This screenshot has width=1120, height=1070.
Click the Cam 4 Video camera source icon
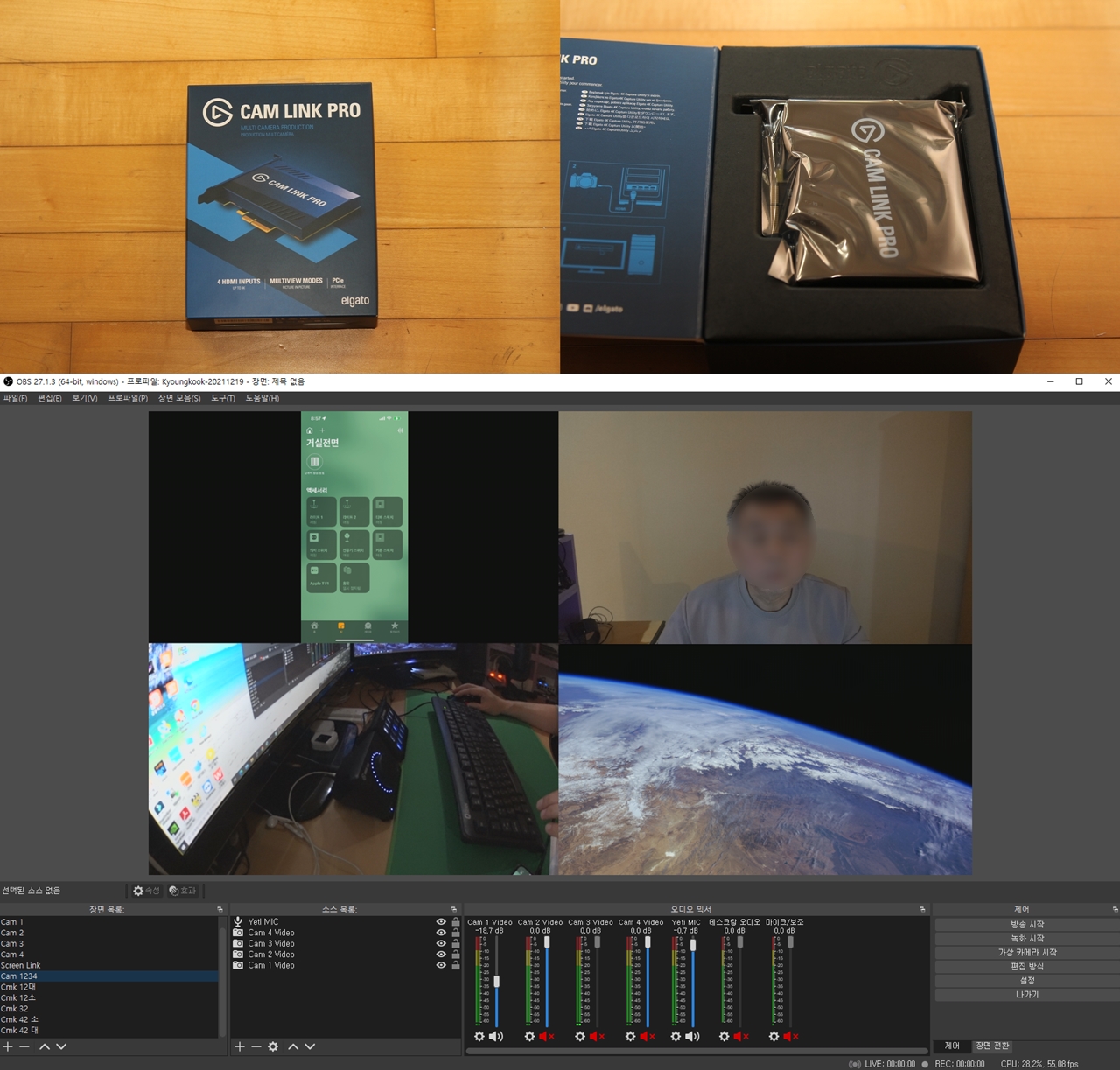(x=238, y=933)
